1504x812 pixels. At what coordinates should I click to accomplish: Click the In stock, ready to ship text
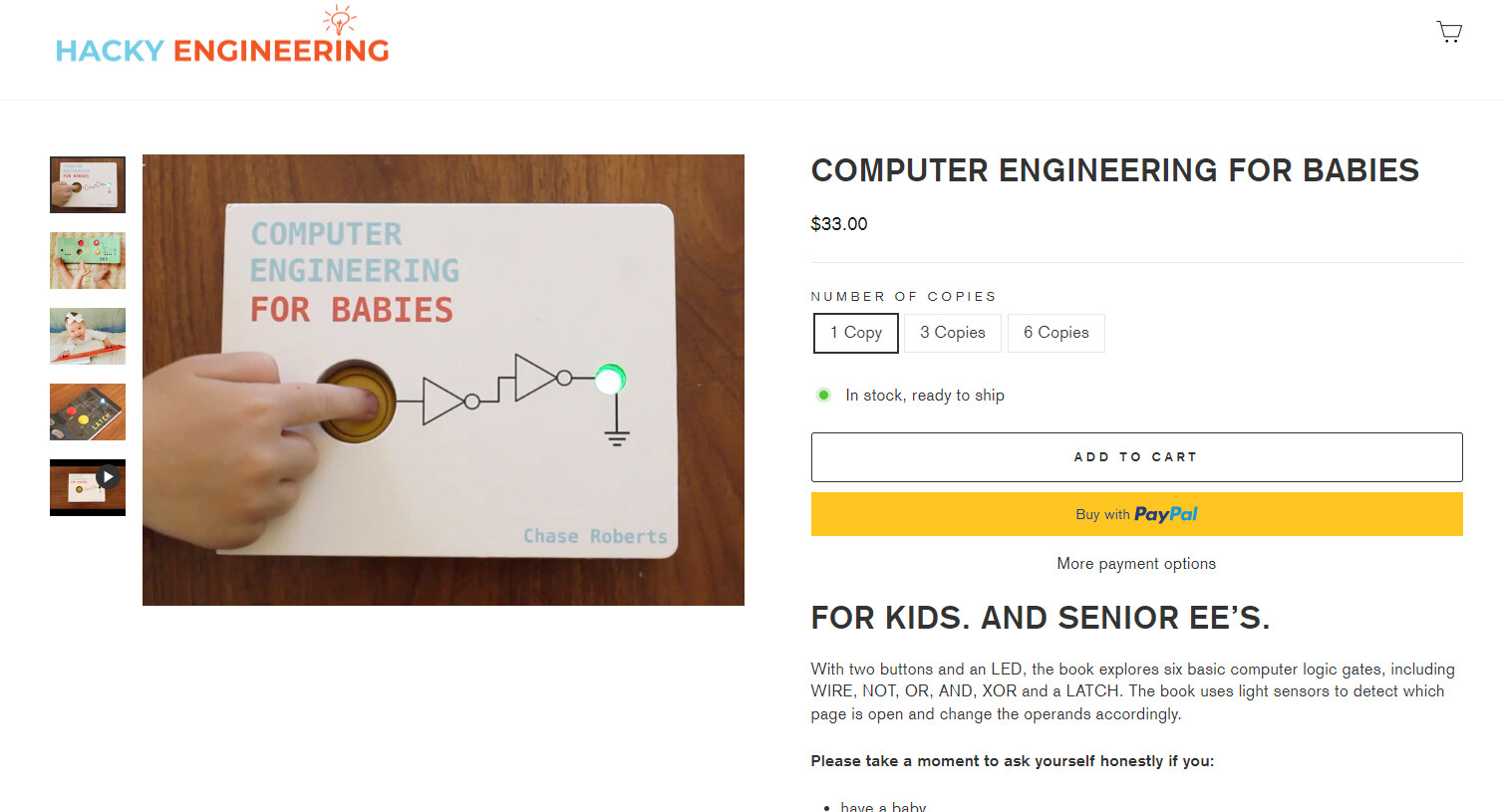point(925,396)
